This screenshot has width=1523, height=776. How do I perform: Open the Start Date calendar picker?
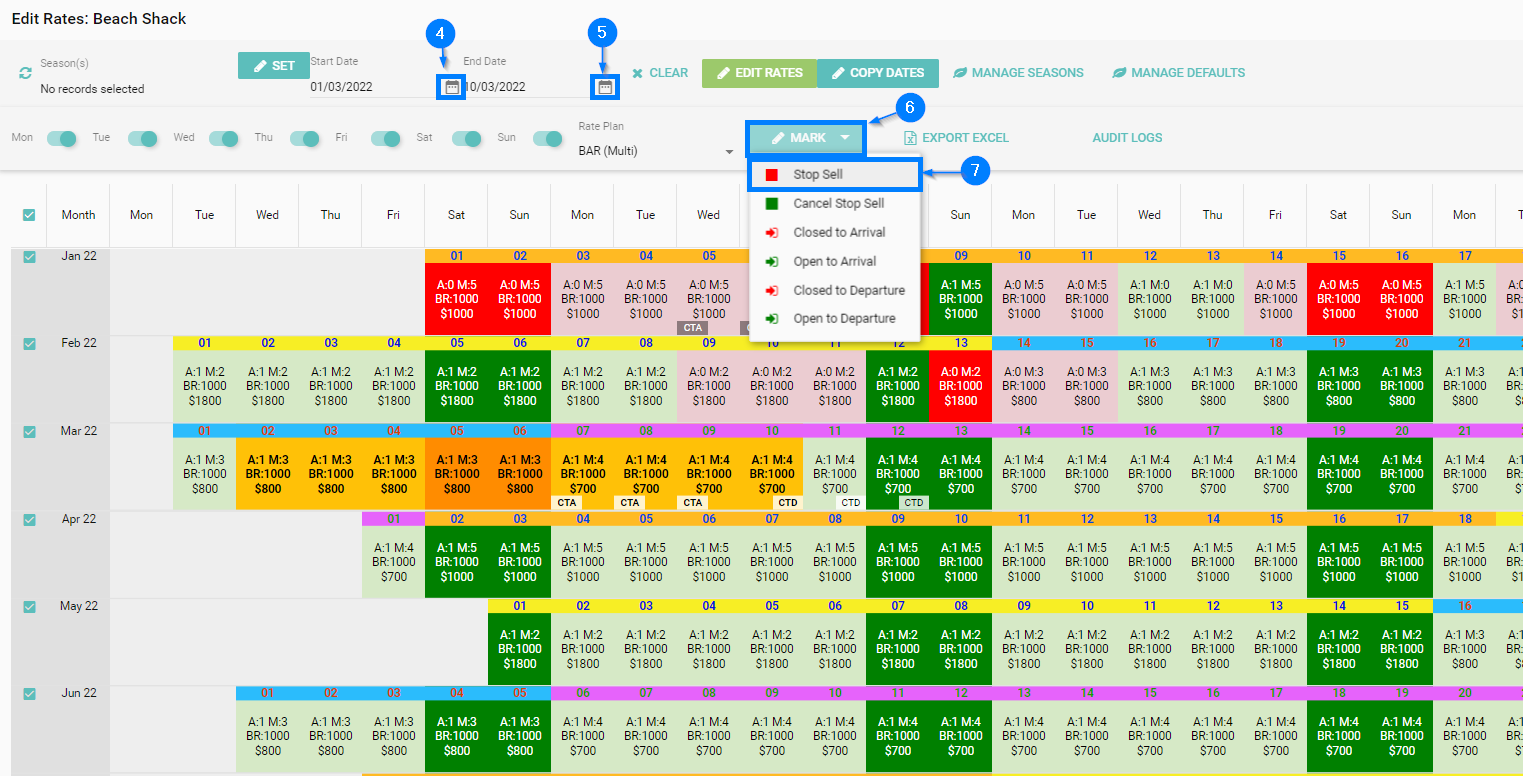452,87
